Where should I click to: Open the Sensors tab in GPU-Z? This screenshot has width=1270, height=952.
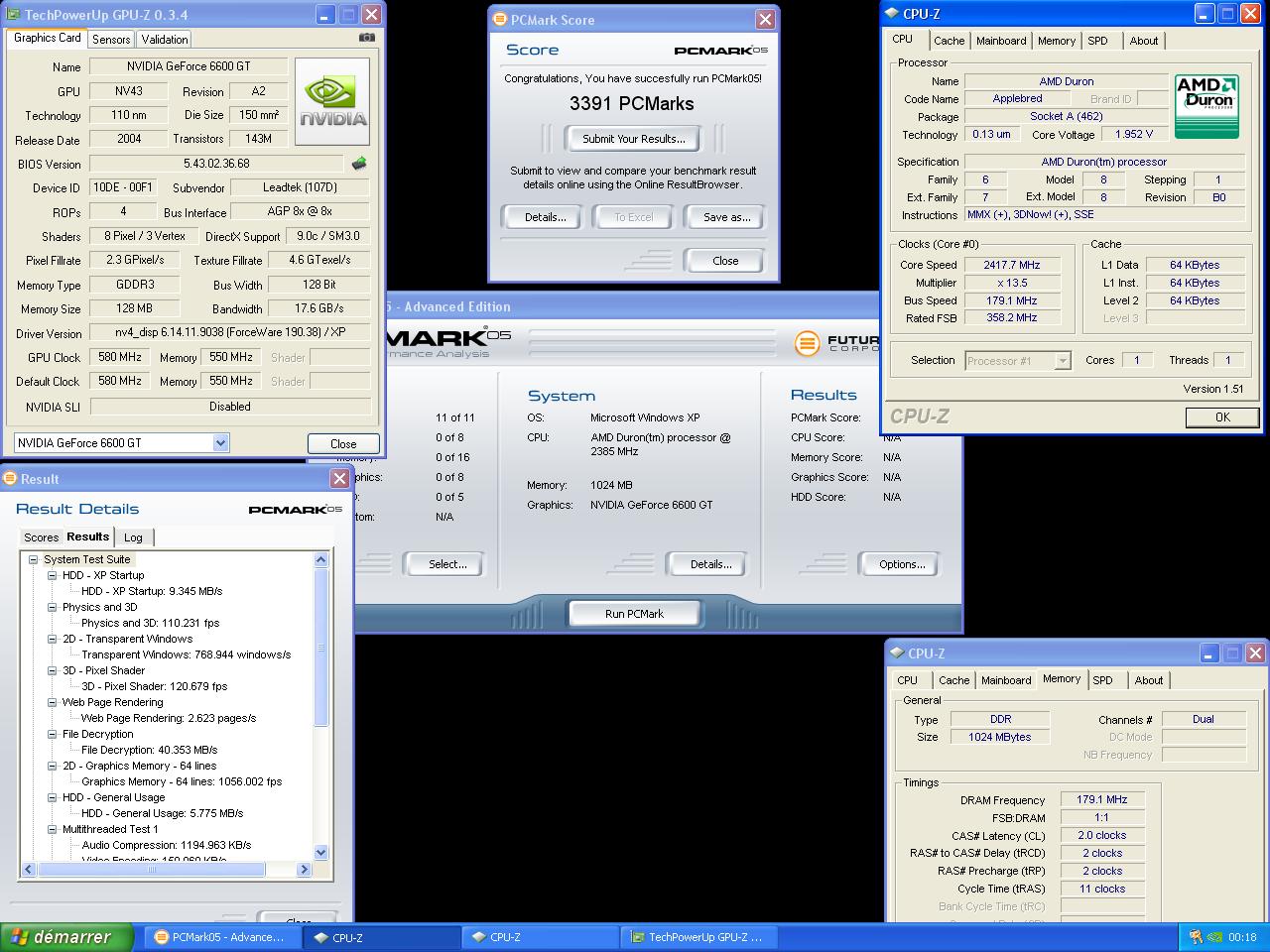tap(111, 40)
